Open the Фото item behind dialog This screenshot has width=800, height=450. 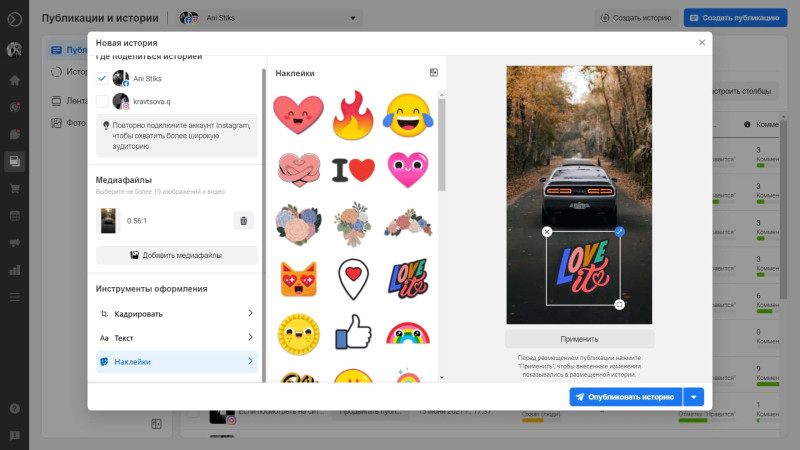[69, 123]
